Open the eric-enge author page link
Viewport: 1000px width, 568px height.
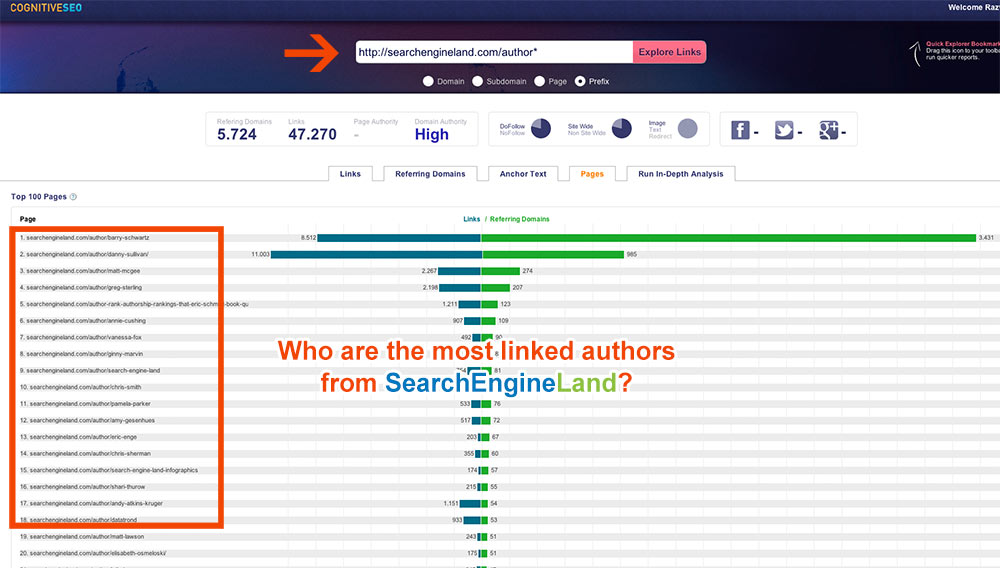[83, 436]
